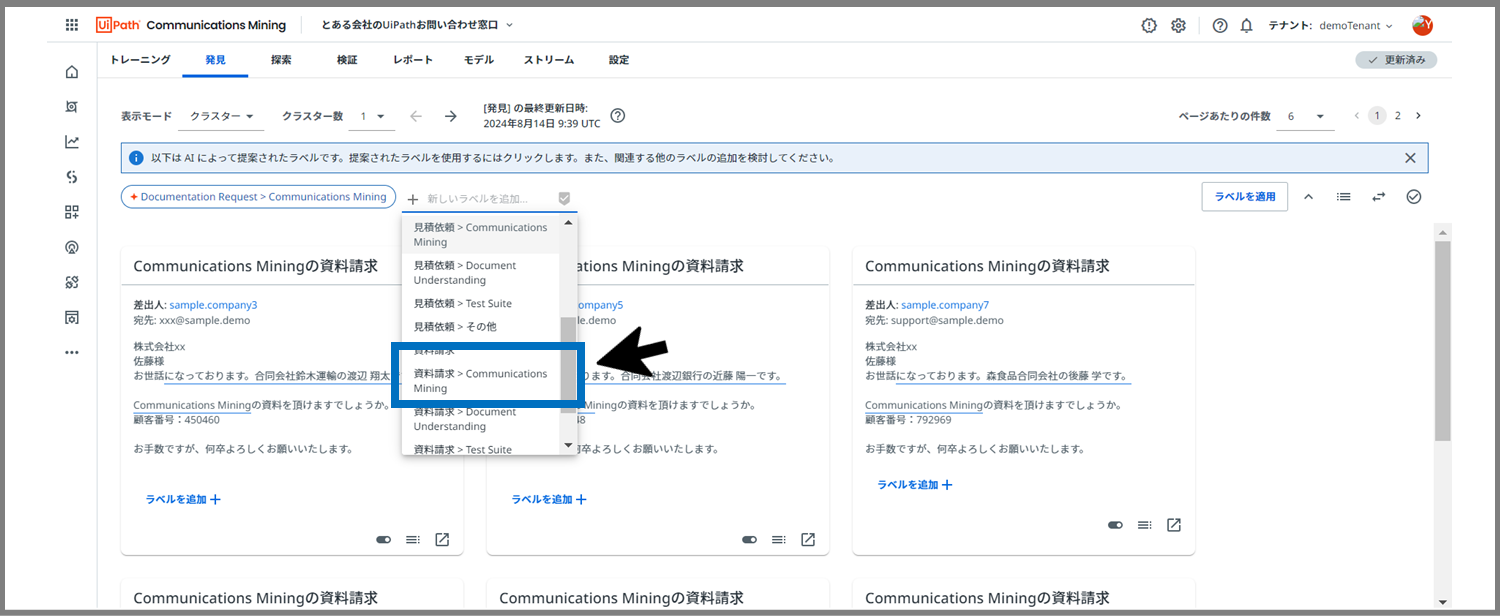
Task: Open the project name dropdown in header
Action: pyautogui.click(x=417, y=25)
